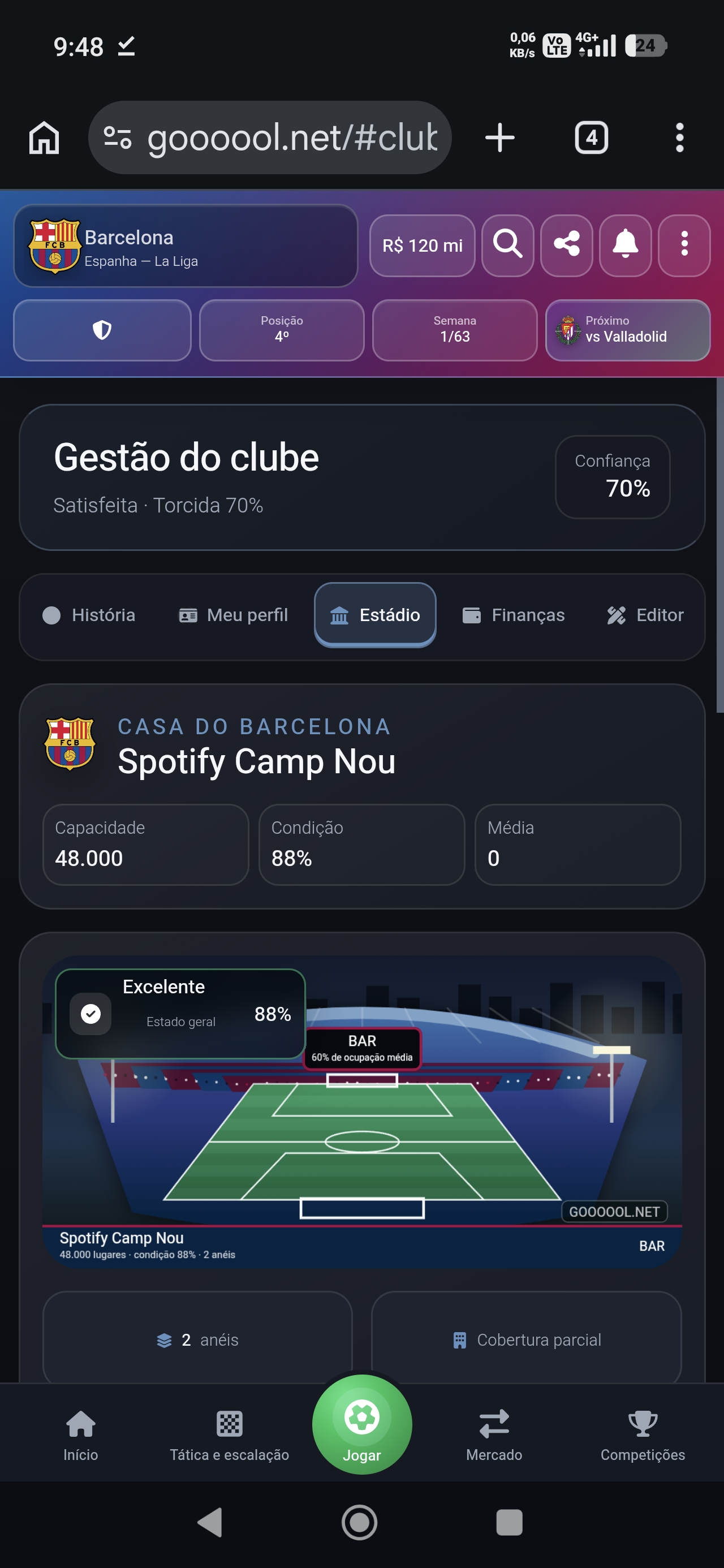The width and height of the screenshot is (724, 1568).
Task: Open the História tab
Action: pos(89,615)
